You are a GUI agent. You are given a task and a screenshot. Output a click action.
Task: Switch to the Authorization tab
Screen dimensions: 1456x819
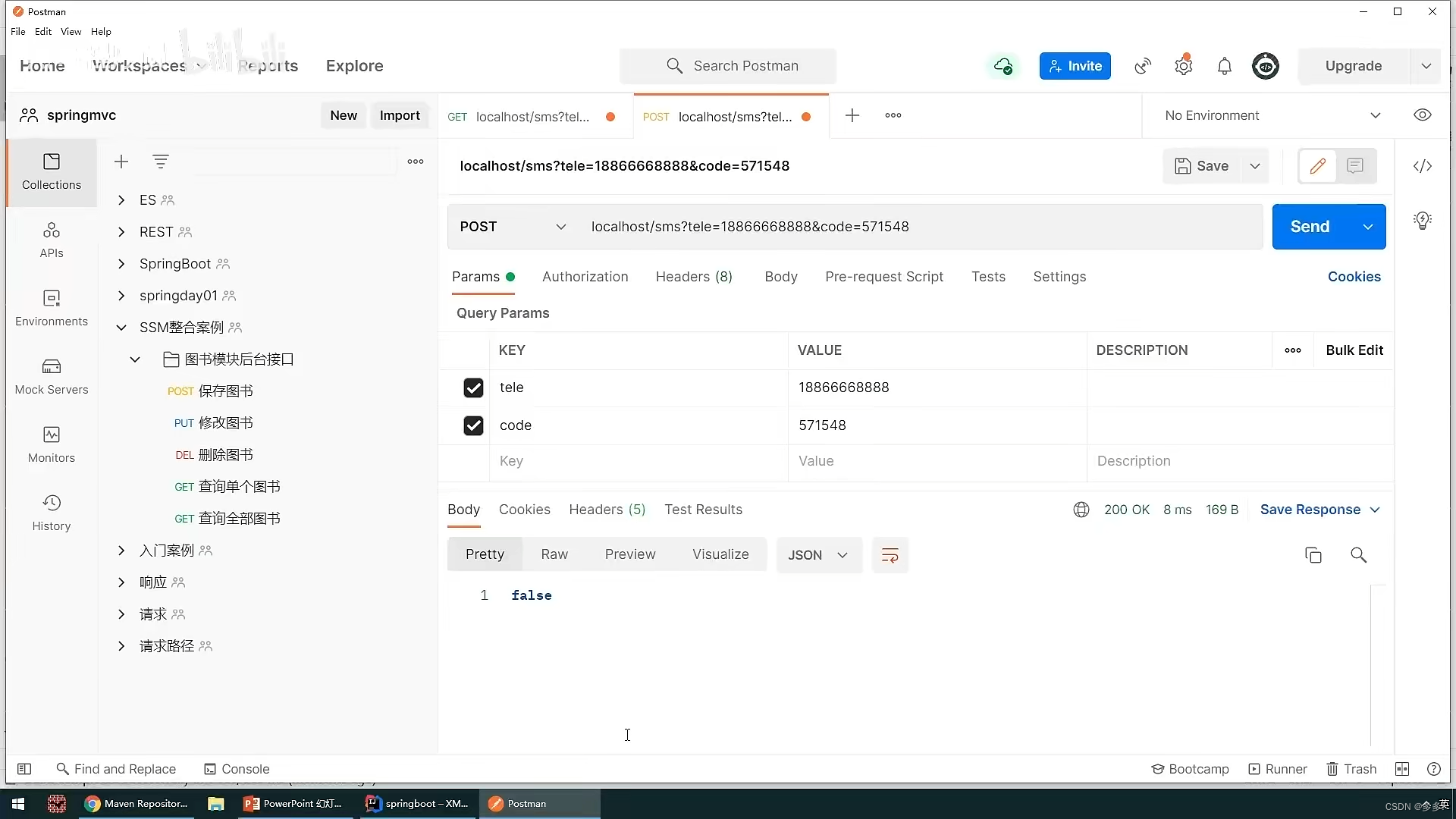585,277
